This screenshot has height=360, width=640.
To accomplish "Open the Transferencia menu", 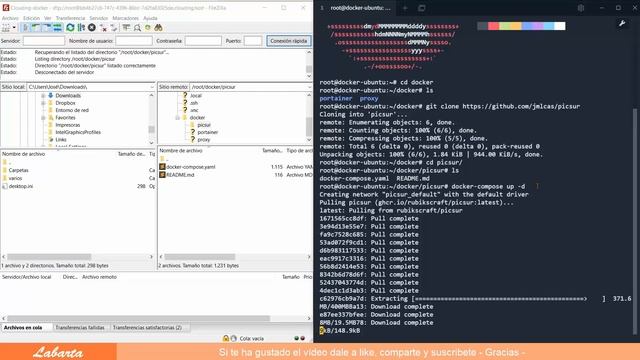I will point(70,18).
